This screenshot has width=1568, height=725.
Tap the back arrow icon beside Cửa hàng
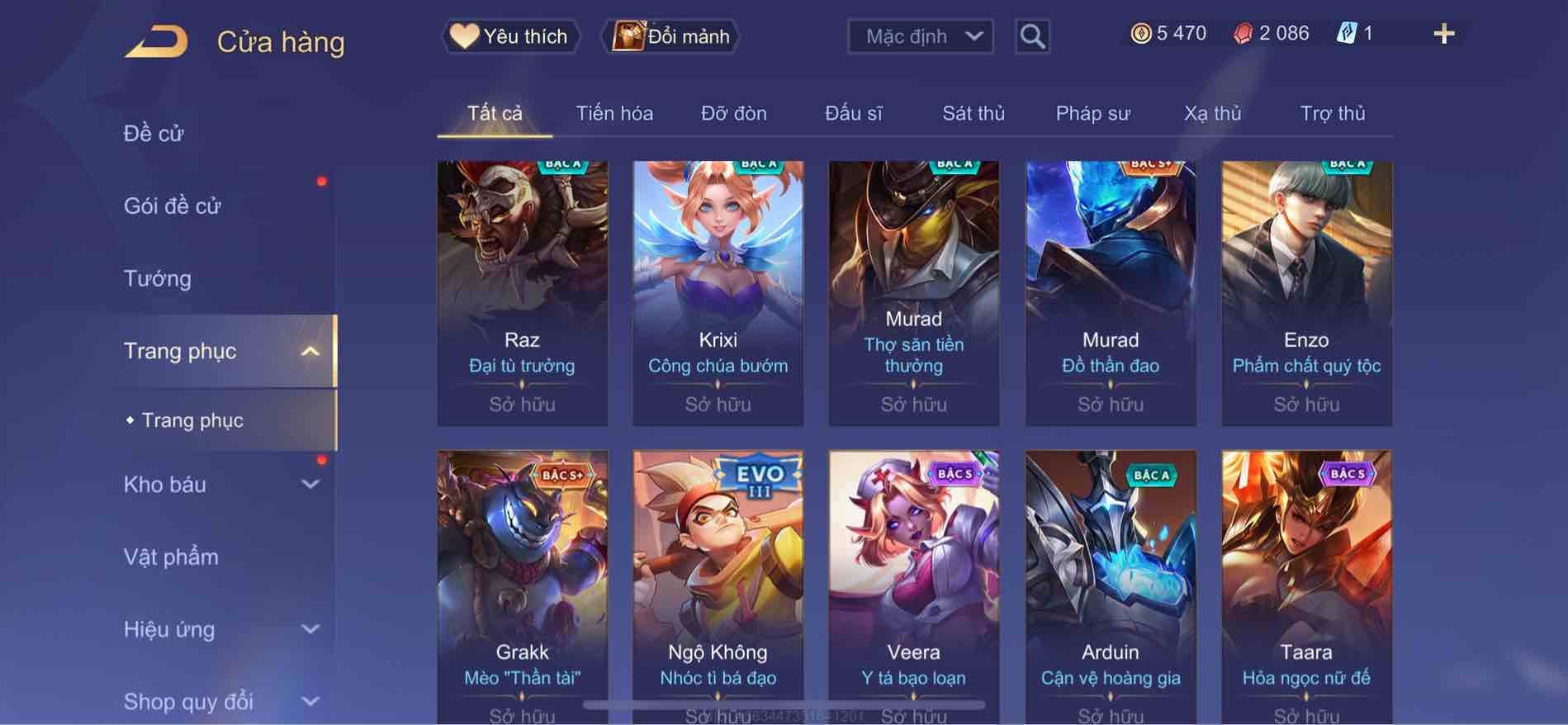tap(157, 41)
